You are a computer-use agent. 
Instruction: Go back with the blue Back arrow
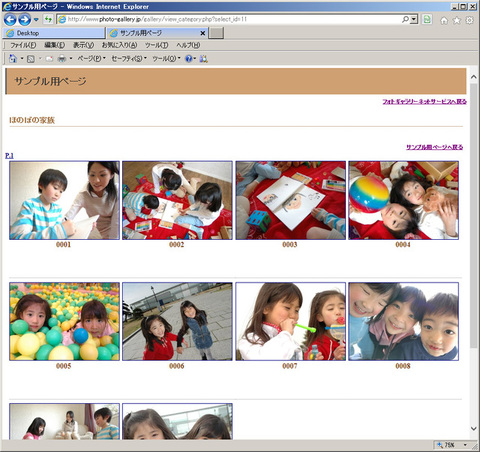tap(10, 20)
